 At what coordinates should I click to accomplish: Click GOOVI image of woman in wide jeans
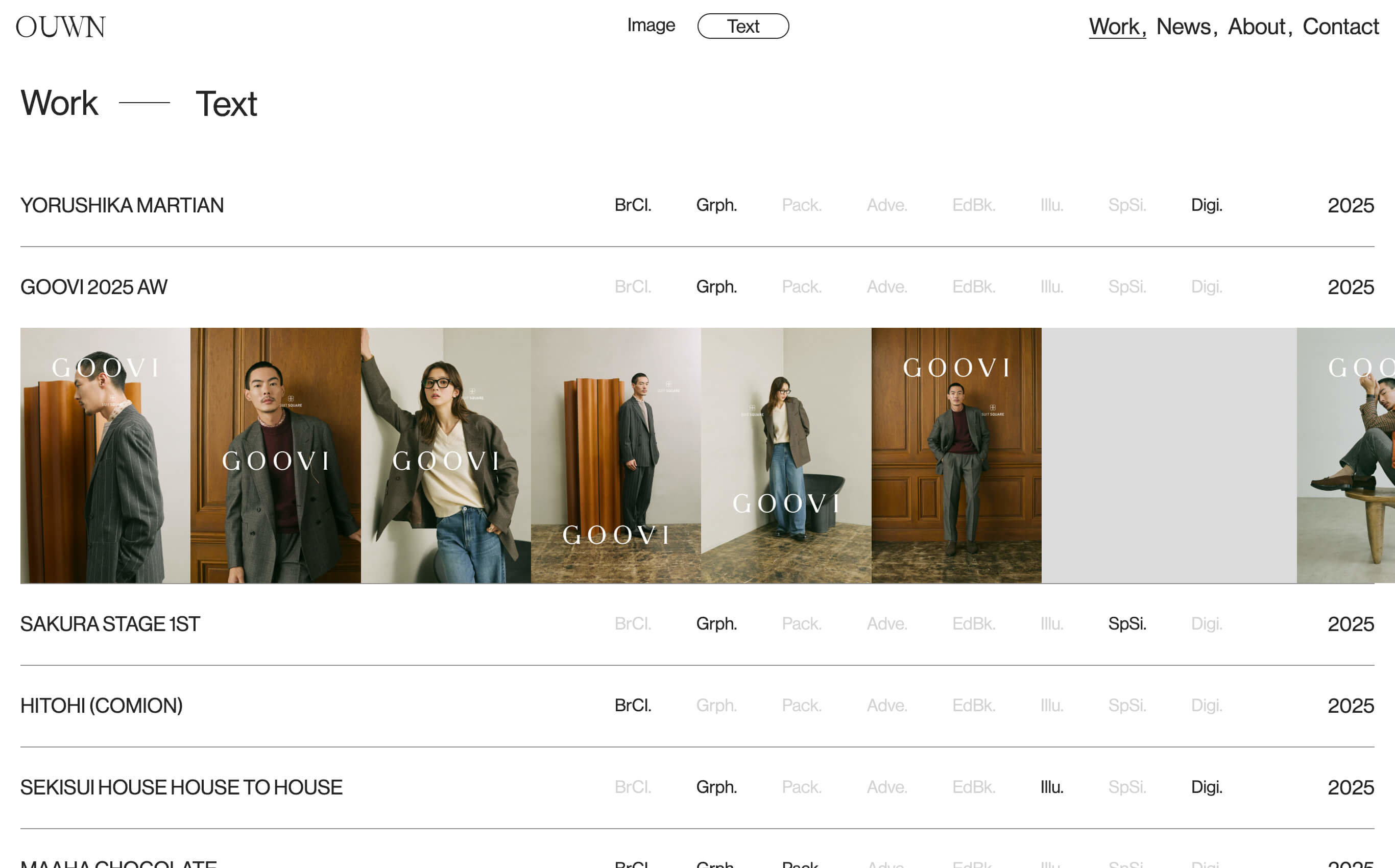(x=785, y=455)
